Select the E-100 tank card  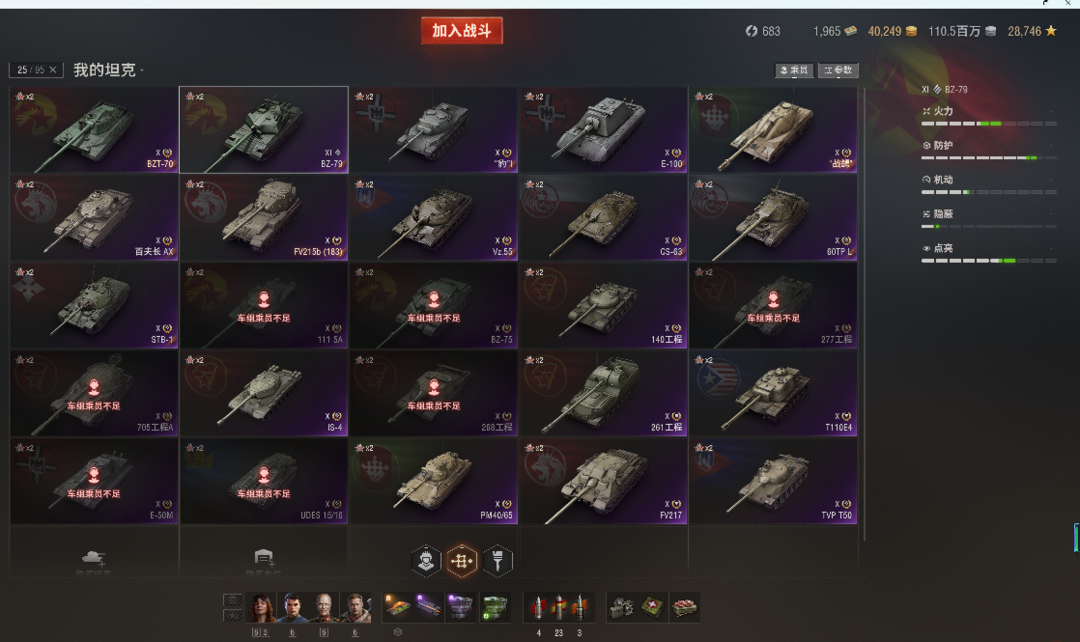603,130
